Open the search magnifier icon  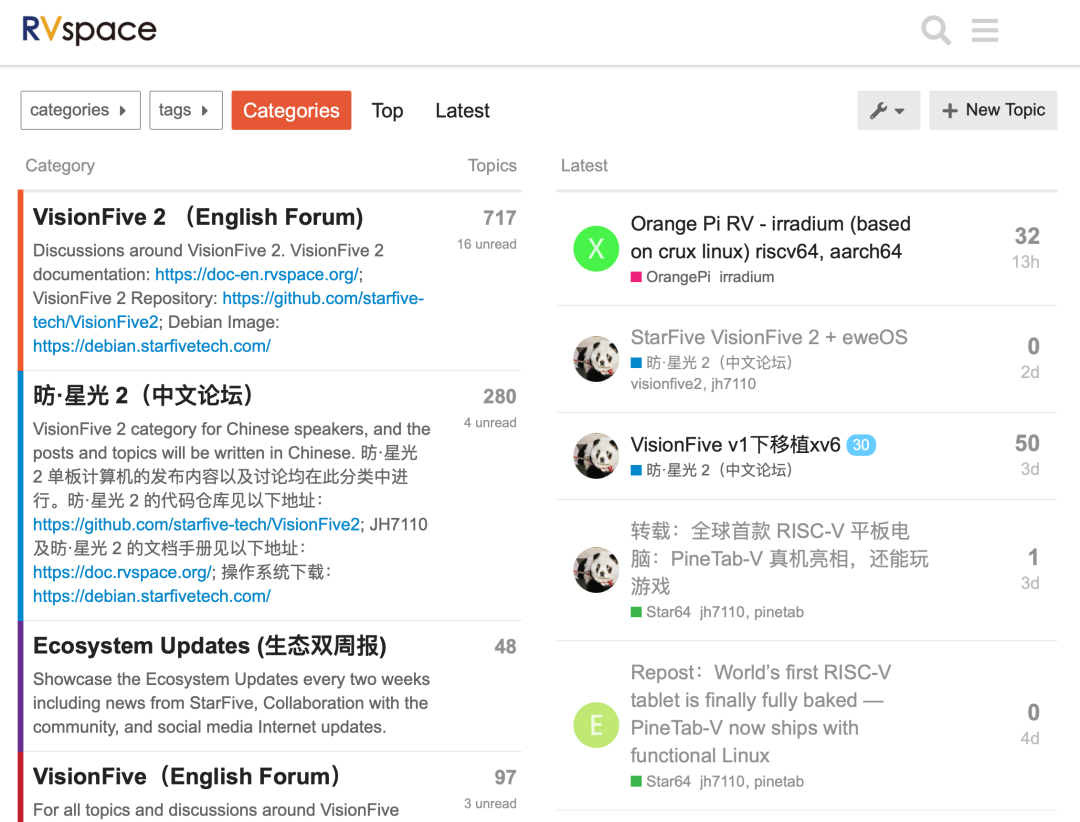click(x=936, y=30)
